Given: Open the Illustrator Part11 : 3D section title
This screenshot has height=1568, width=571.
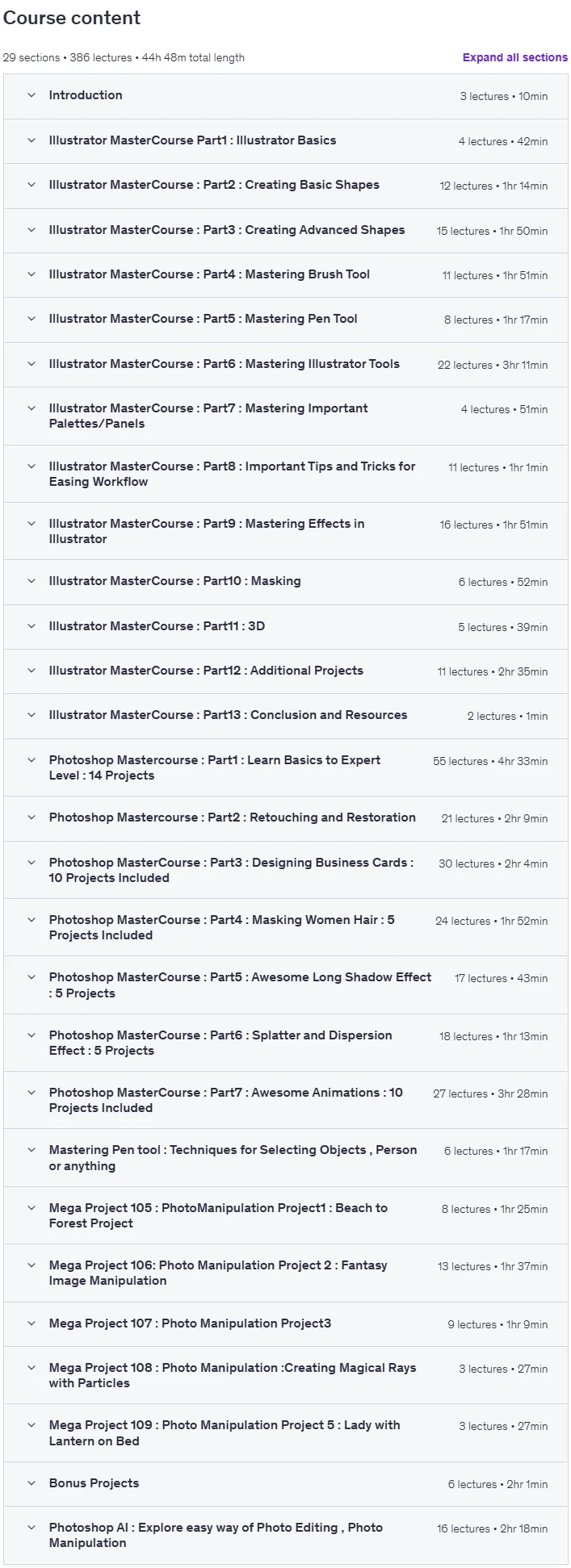Looking at the screenshot, I should (x=157, y=626).
